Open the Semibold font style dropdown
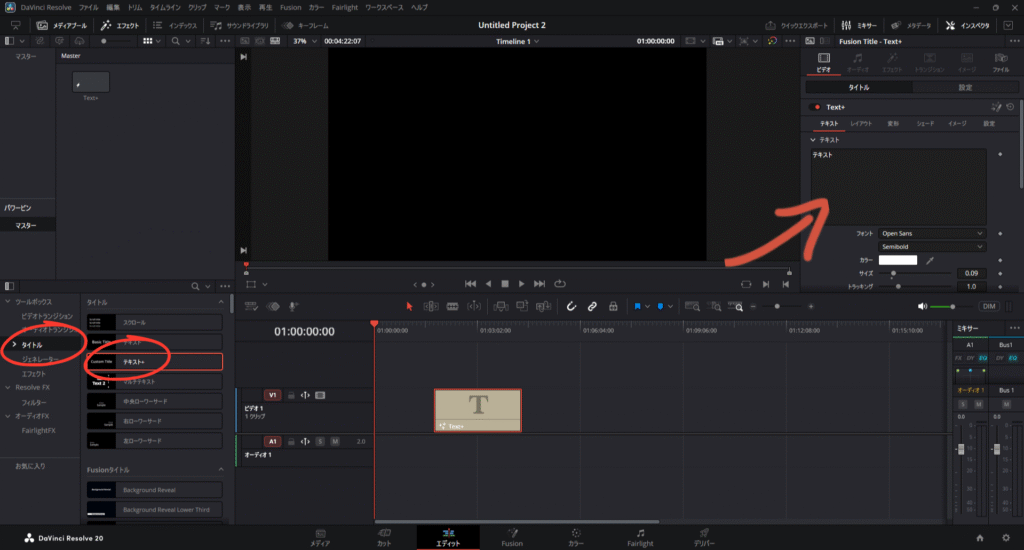Image resolution: width=1024 pixels, height=550 pixels. pyautogui.click(x=932, y=246)
